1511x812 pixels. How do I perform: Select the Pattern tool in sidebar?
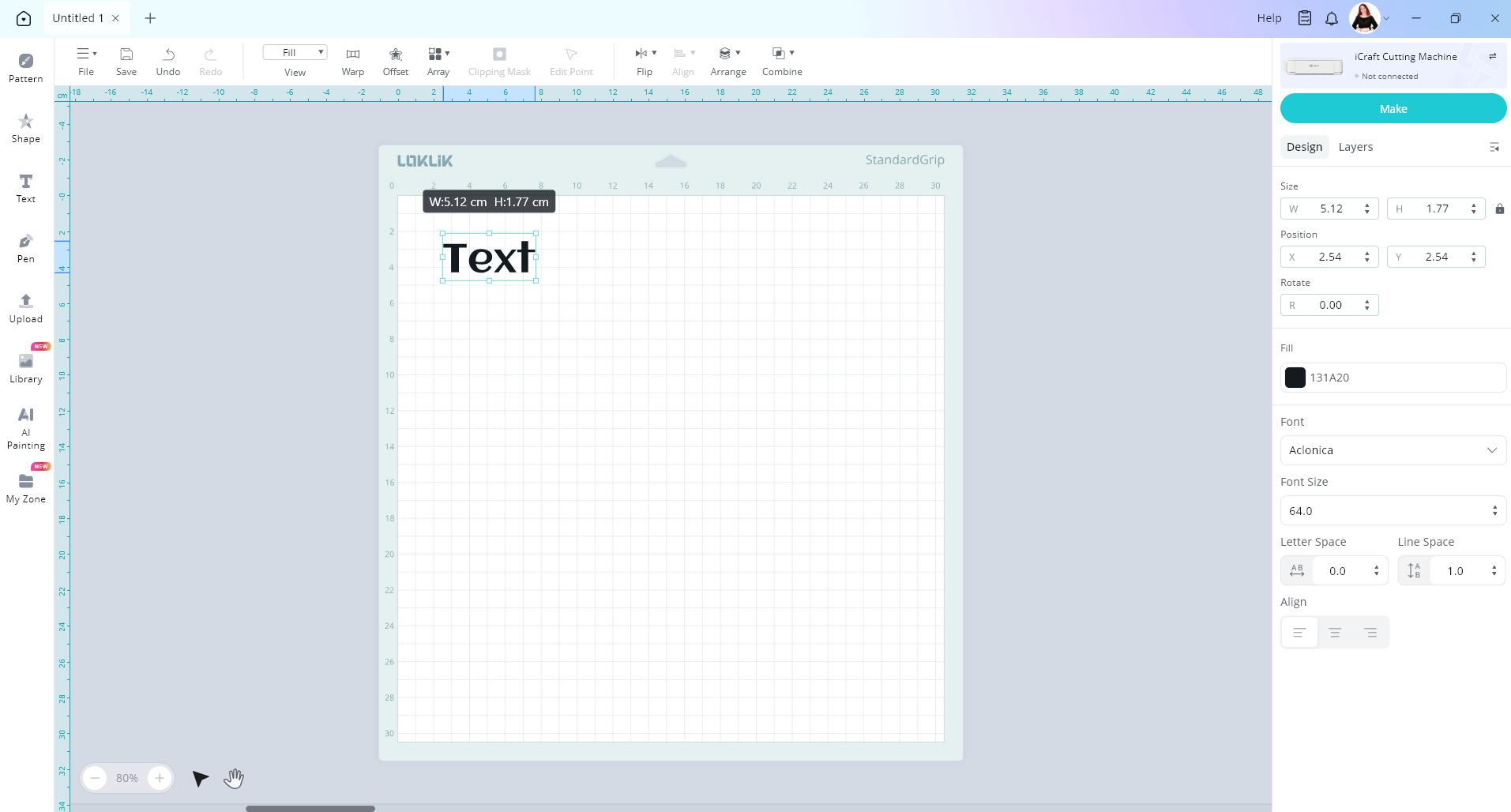[x=26, y=67]
